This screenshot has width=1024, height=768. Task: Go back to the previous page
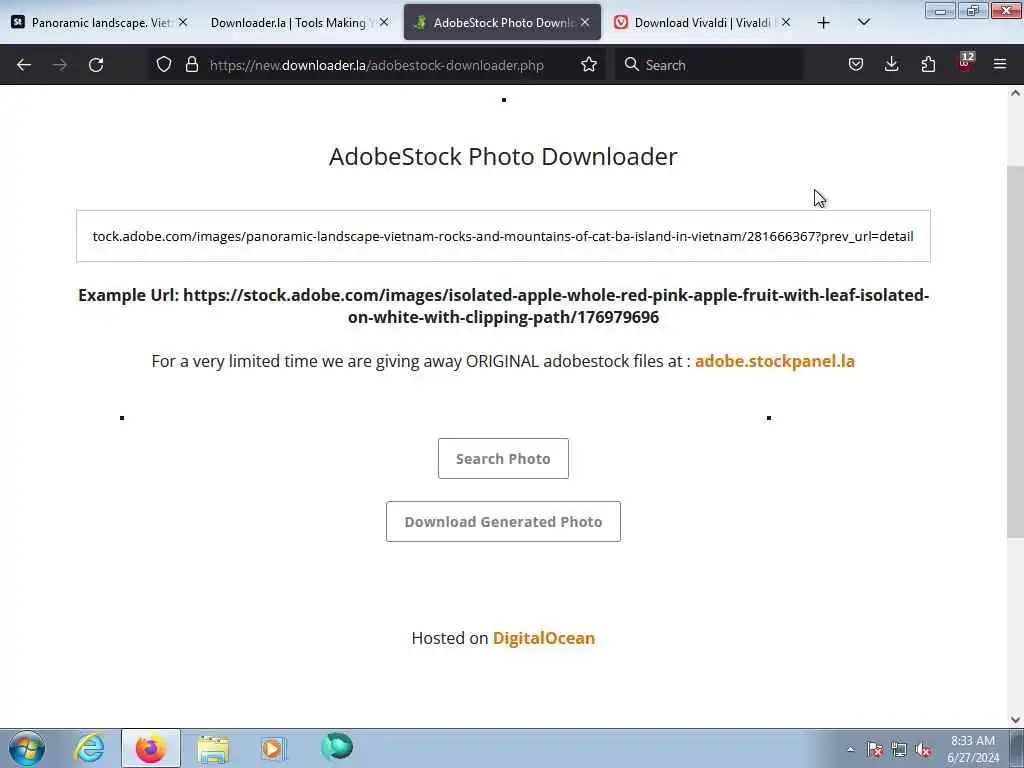24,65
